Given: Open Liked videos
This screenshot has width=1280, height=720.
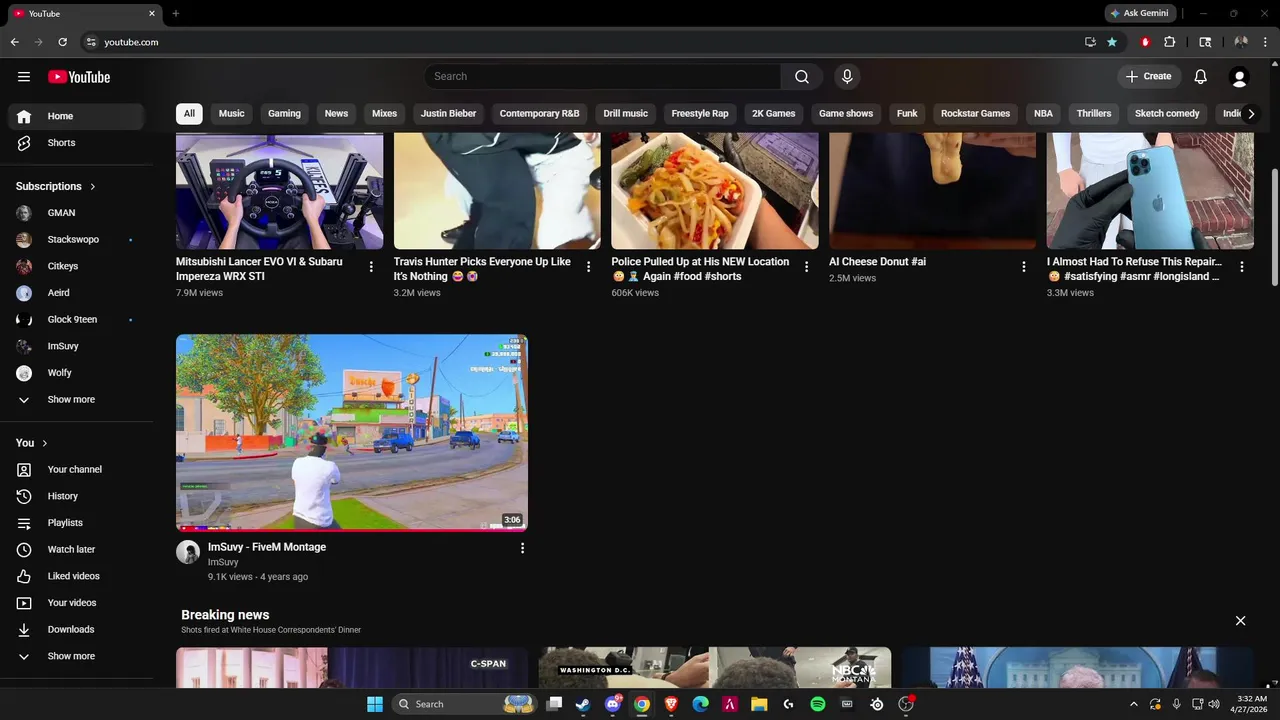Looking at the screenshot, I should (x=76, y=576).
